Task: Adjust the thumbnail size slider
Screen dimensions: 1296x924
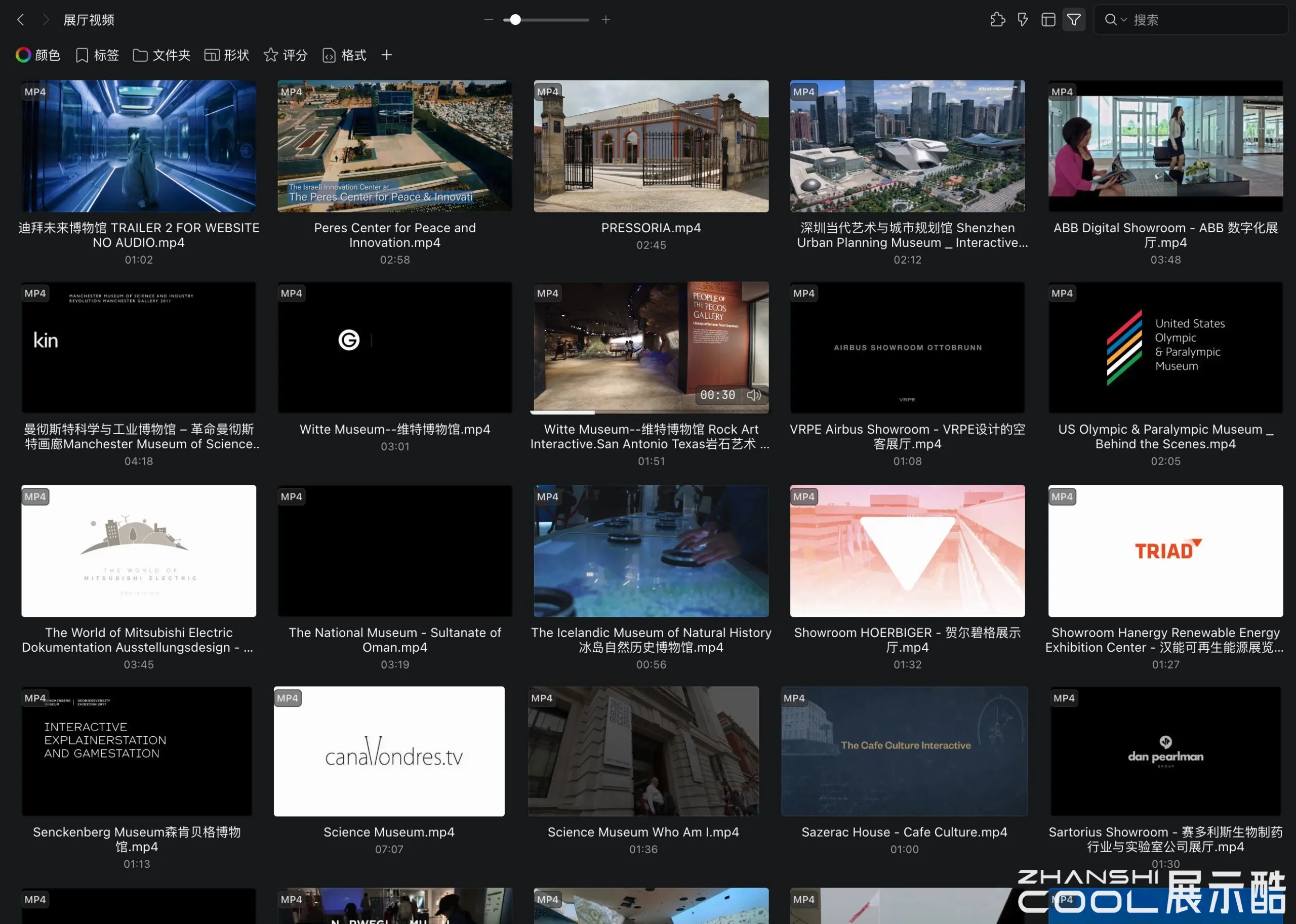Action: tap(546, 20)
